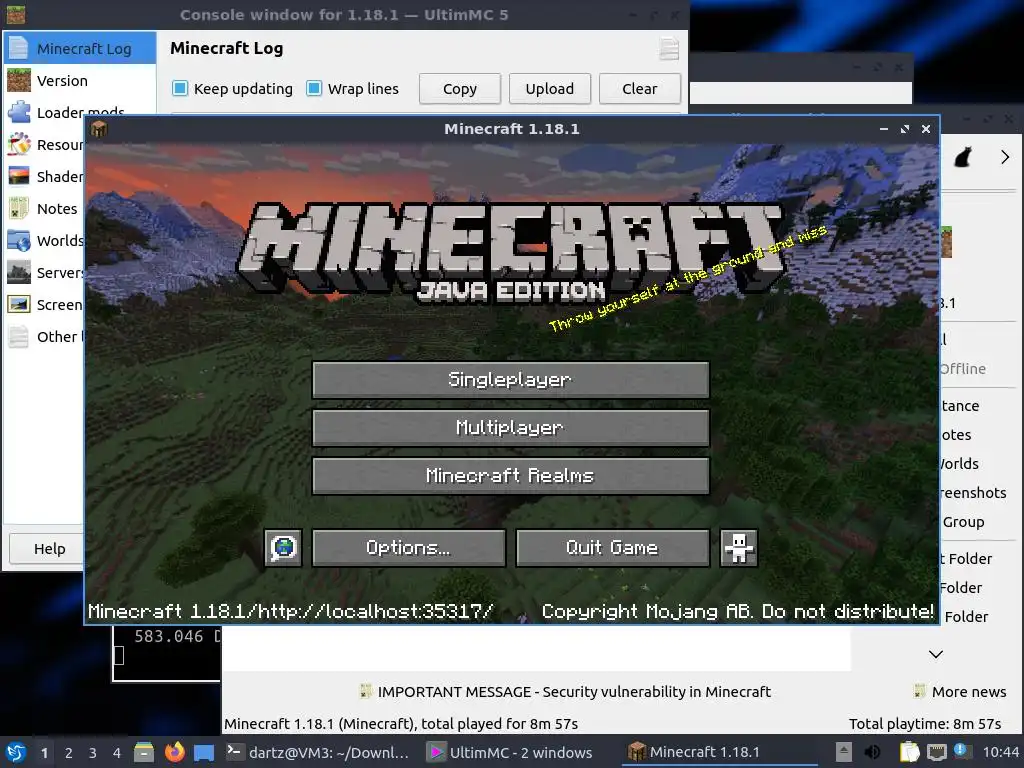Switch to the dartz@VM3 terminal taskbar entry
This screenshot has height=768, width=1024.
317,753
